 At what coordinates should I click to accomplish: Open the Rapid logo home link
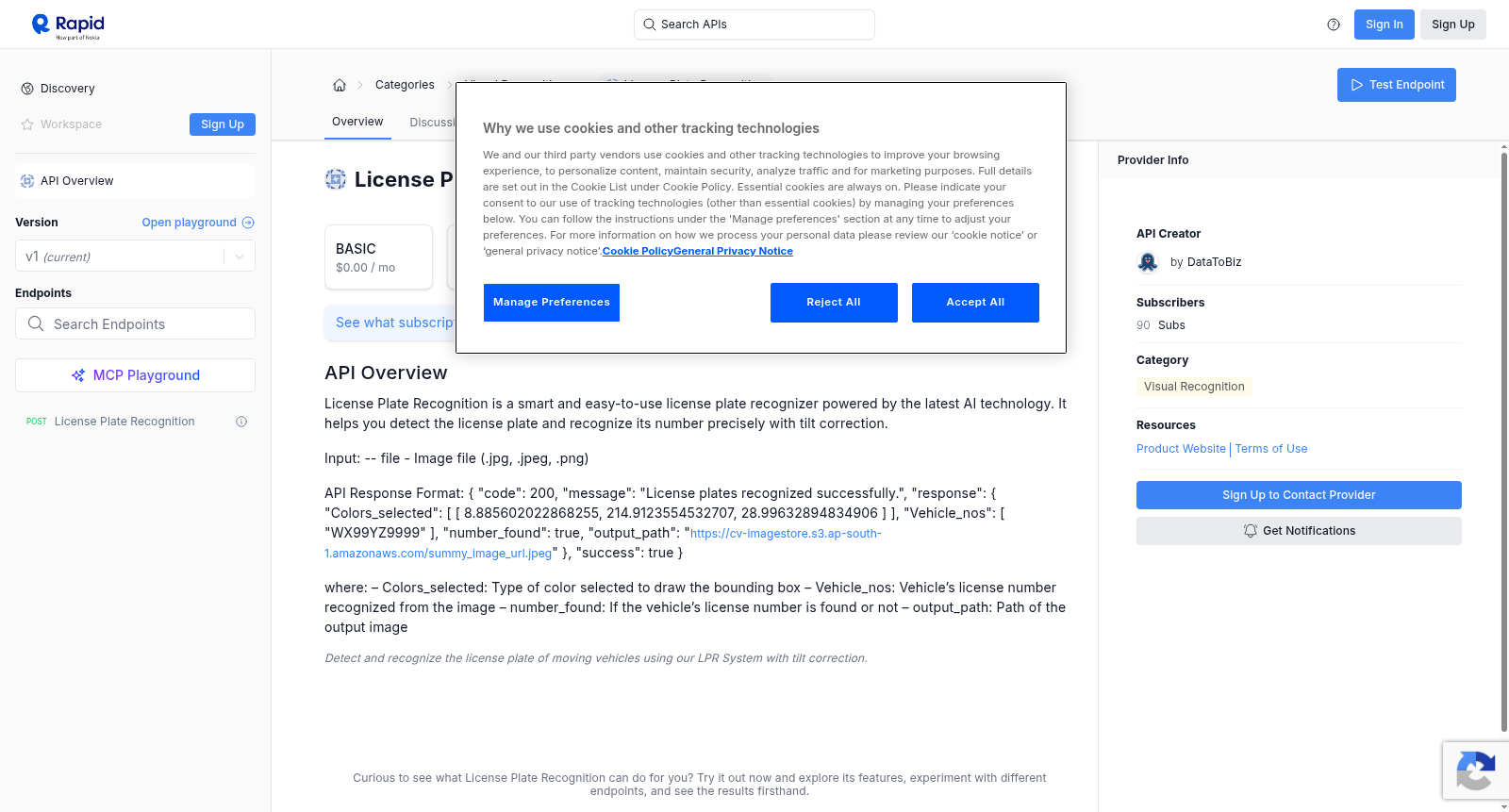[68, 25]
